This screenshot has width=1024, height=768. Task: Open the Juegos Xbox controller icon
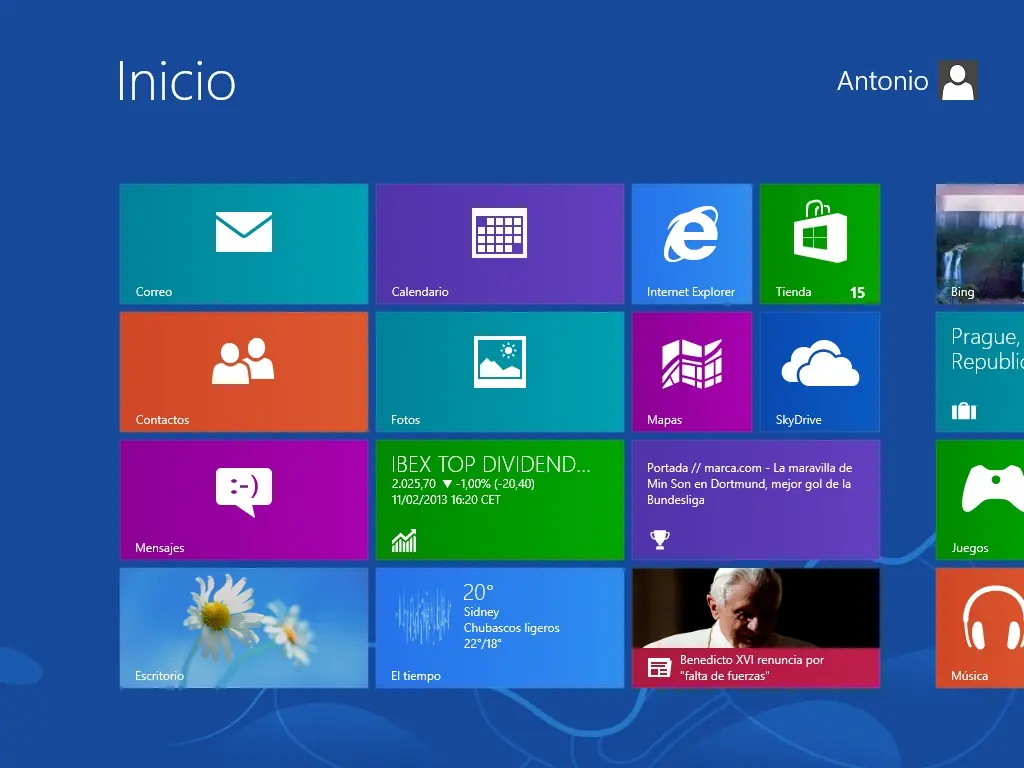point(993,488)
